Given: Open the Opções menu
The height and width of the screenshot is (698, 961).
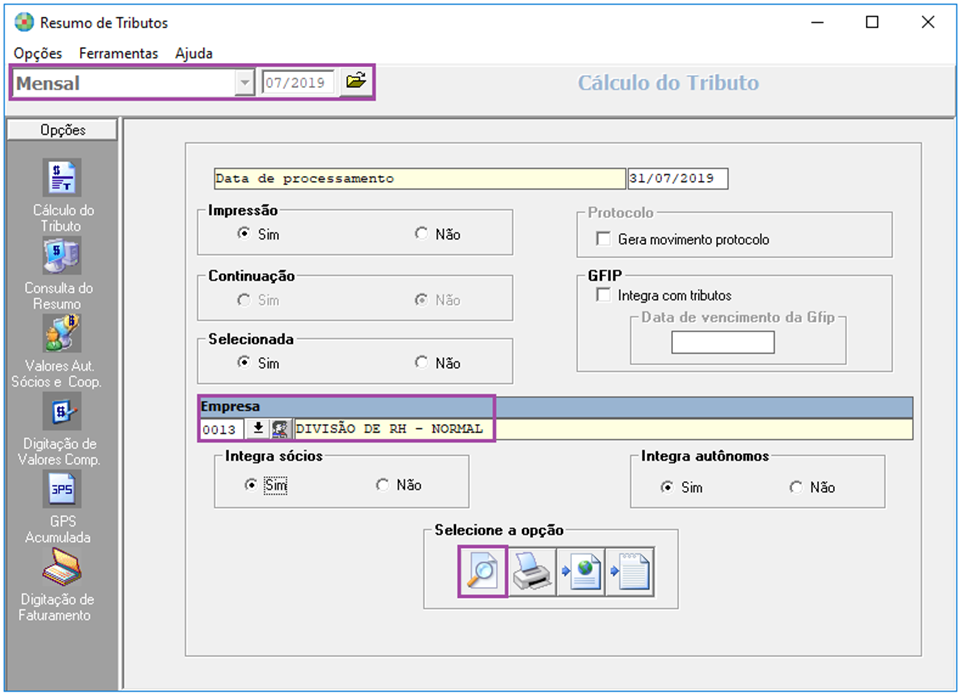Looking at the screenshot, I should (x=38, y=53).
